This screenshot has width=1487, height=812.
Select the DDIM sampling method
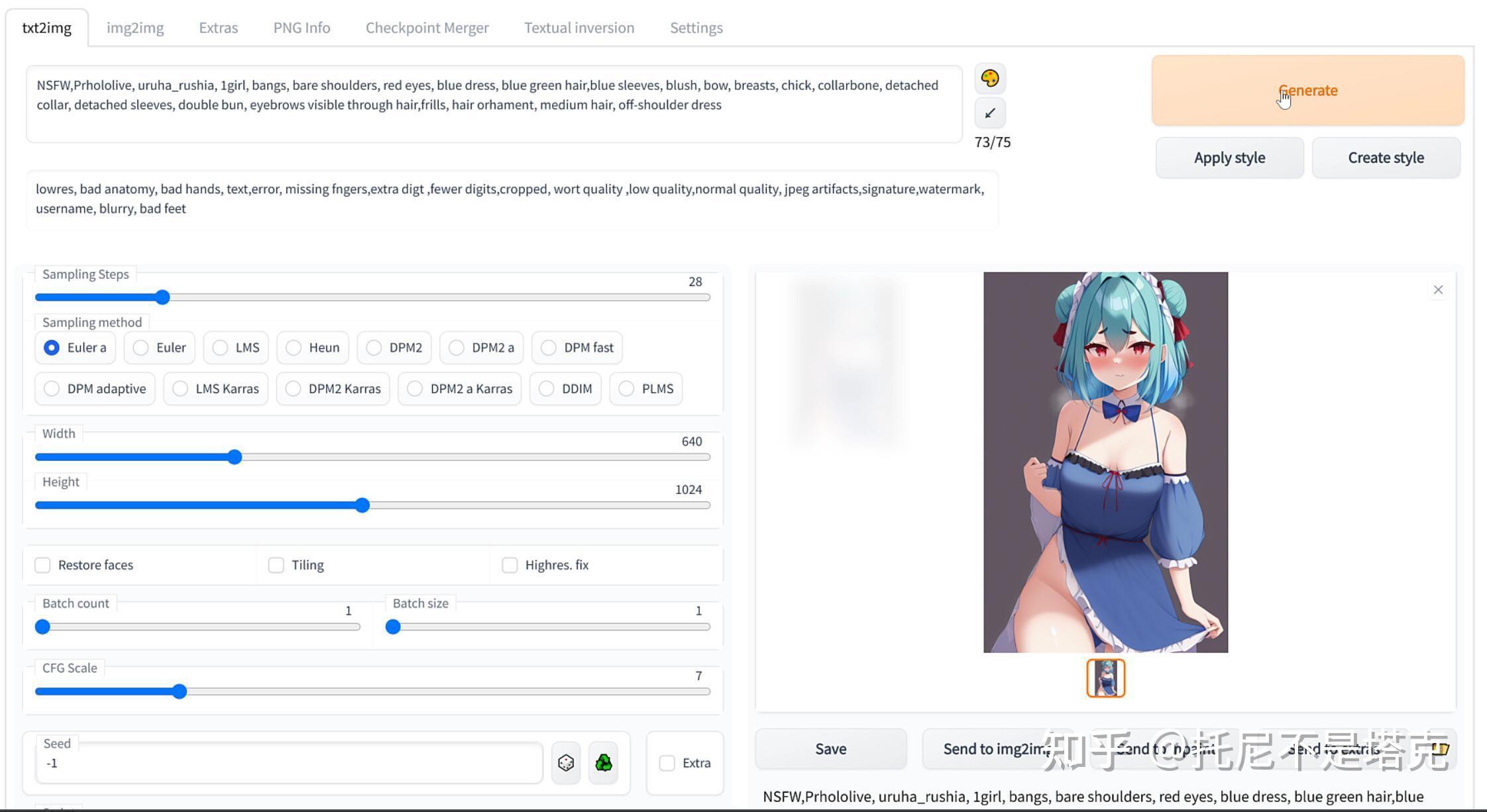pyautogui.click(x=547, y=389)
